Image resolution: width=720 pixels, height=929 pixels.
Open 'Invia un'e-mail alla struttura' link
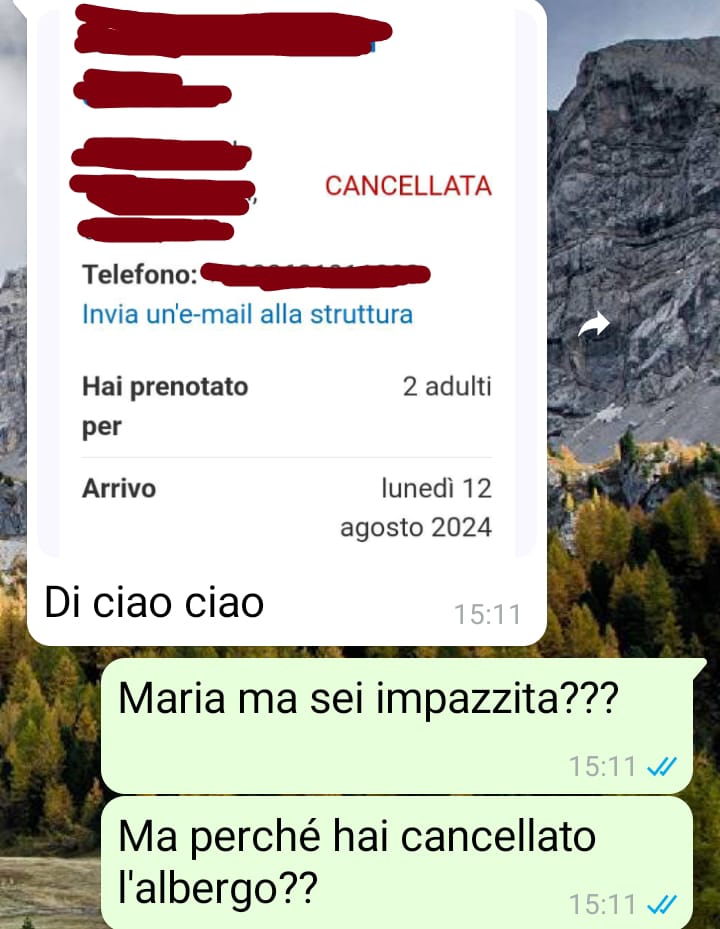pyautogui.click(x=247, y=314)
